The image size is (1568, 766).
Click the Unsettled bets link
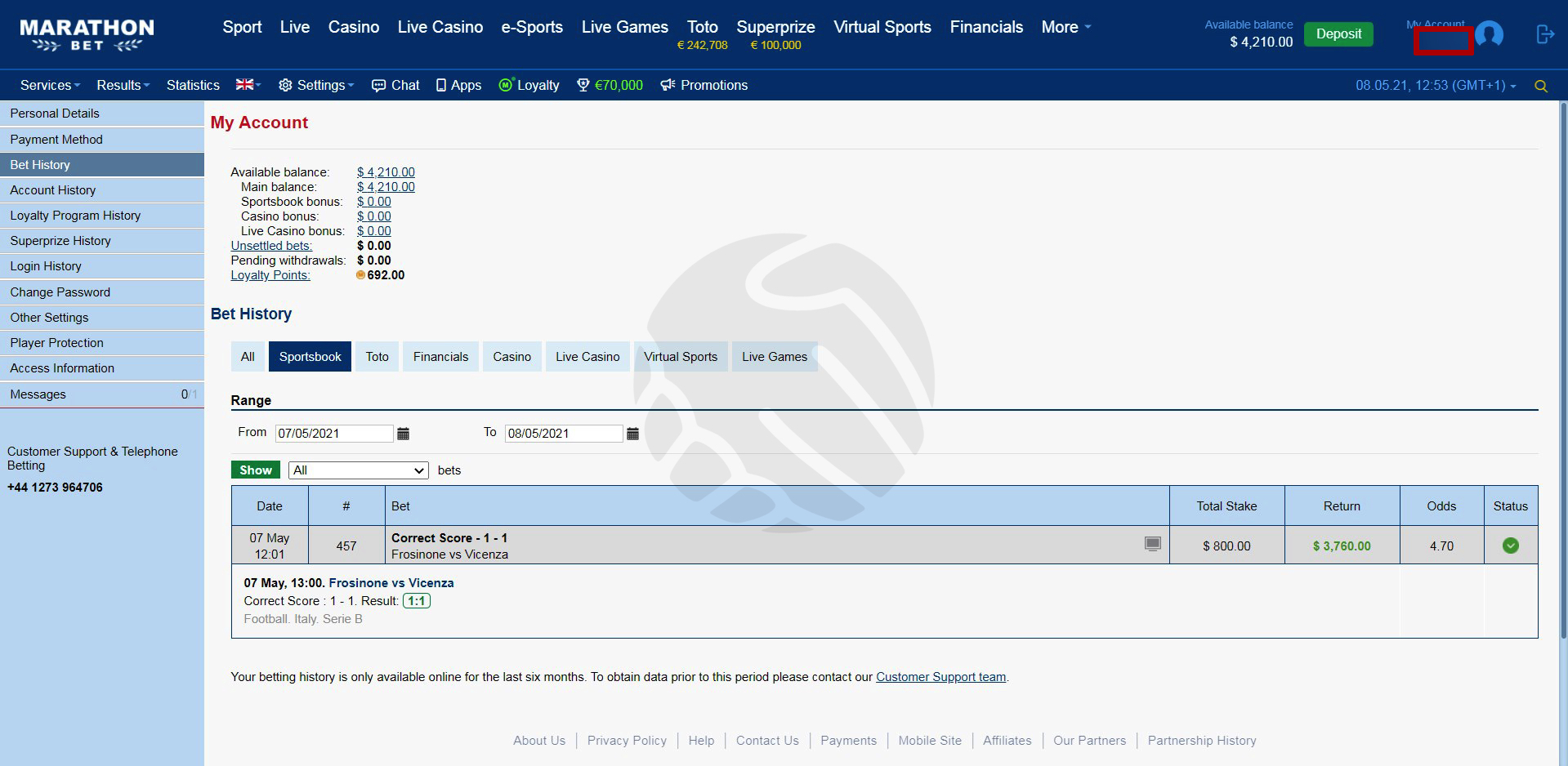pos(271,246)
